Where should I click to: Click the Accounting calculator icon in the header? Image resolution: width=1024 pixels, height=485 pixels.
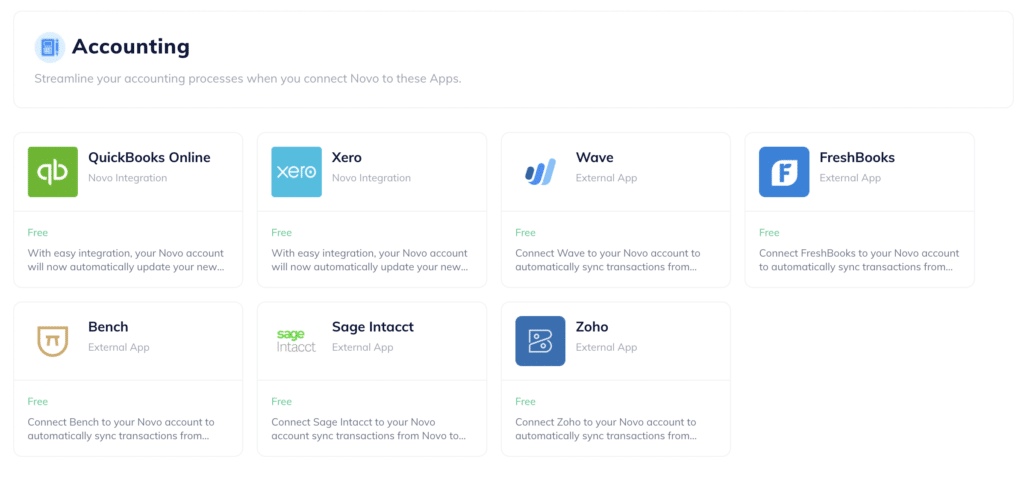pos(50,47)
